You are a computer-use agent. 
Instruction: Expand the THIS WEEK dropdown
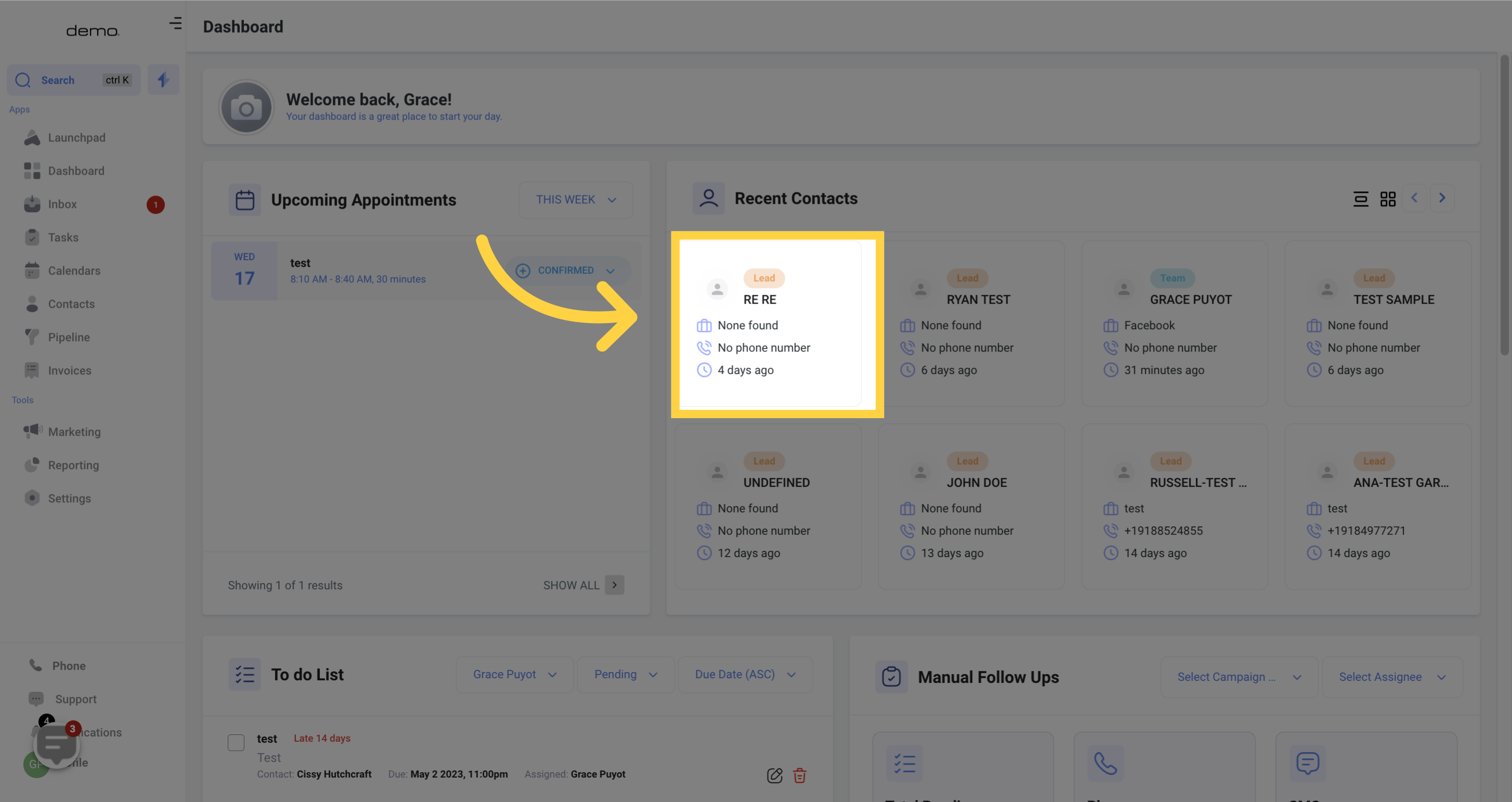576,200
